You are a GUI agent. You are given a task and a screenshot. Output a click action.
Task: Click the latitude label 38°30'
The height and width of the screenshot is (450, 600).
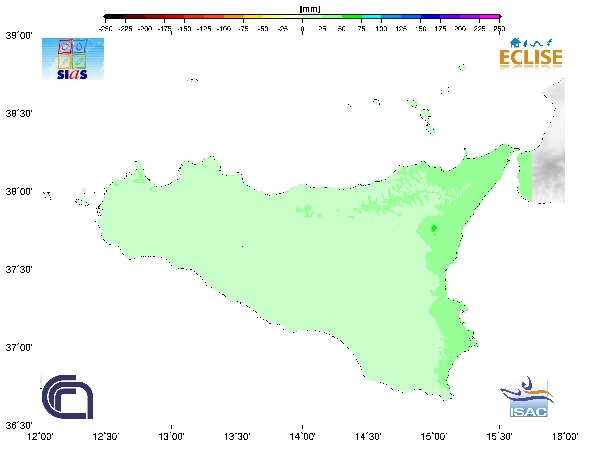tap(19, 114)
